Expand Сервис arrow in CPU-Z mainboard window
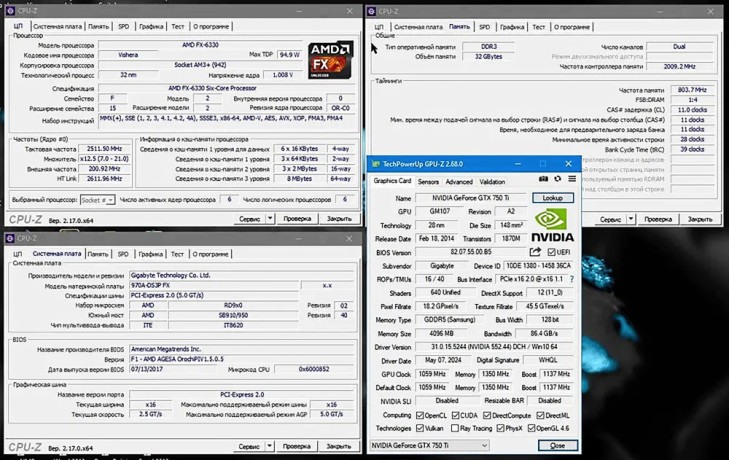Image resolution: width=729 pixels, height=460 pixels. 269,446
